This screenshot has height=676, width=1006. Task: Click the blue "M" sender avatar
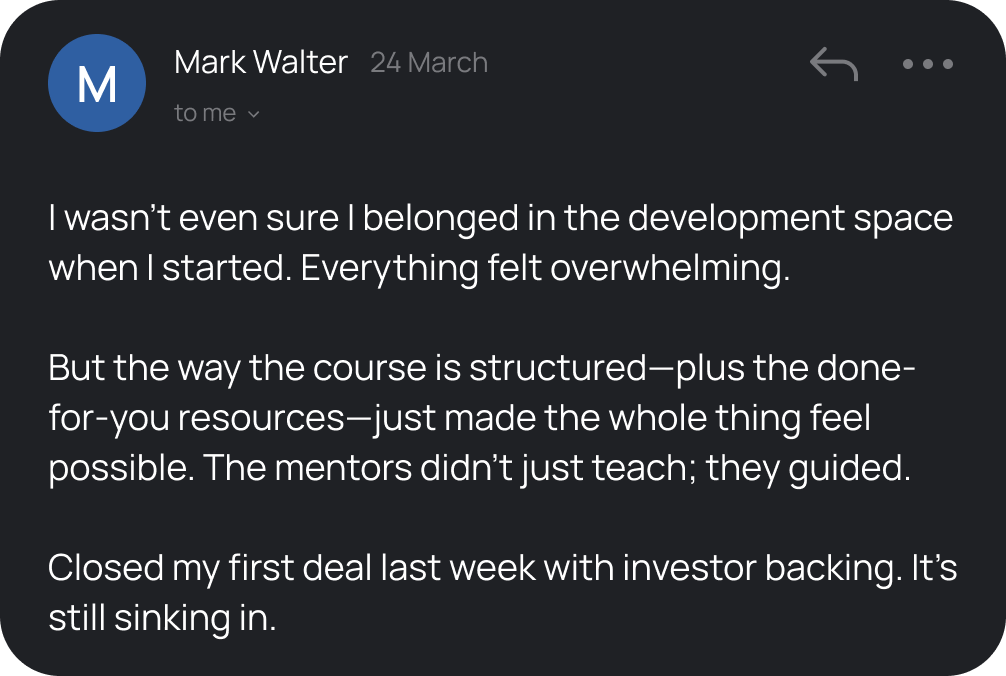pyautogui.click(x=97, y=83)
